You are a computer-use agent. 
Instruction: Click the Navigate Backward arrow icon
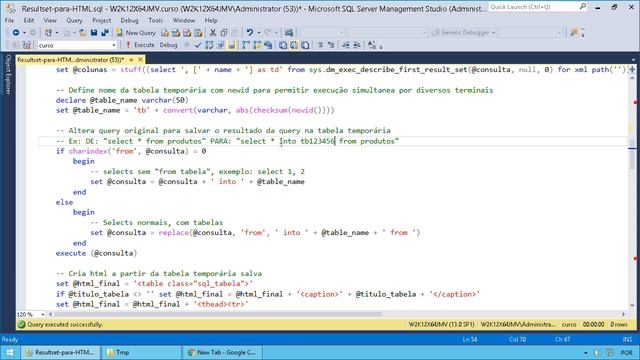coord(16,33)
